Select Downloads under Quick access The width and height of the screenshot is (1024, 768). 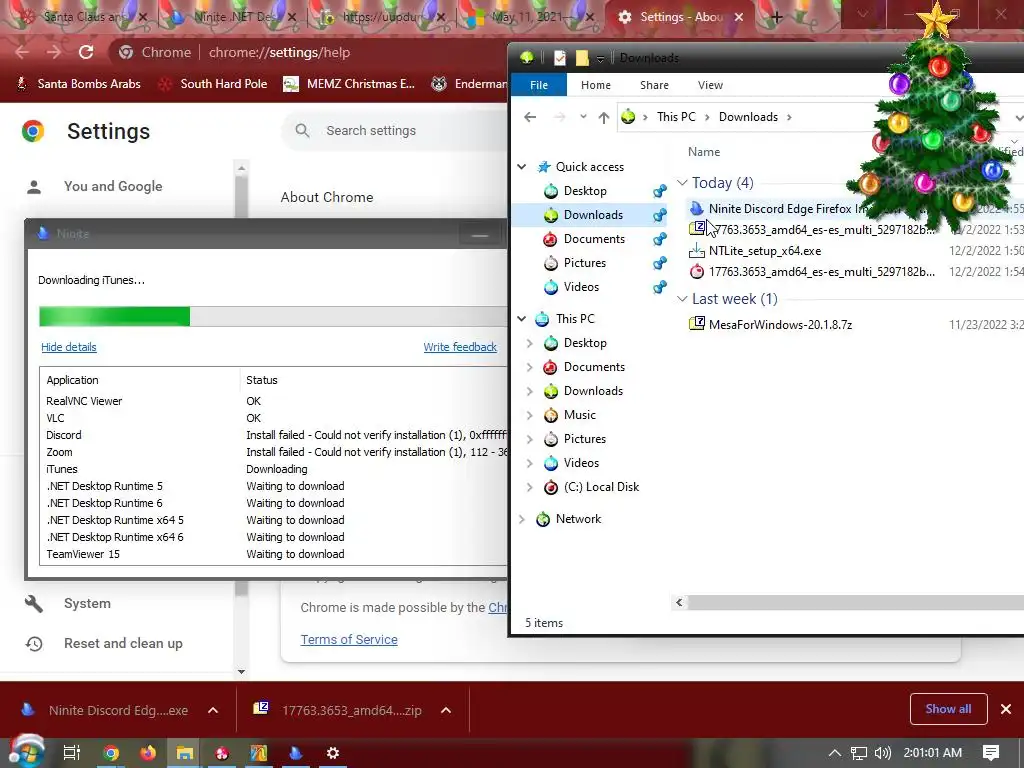tap(593, 215)
